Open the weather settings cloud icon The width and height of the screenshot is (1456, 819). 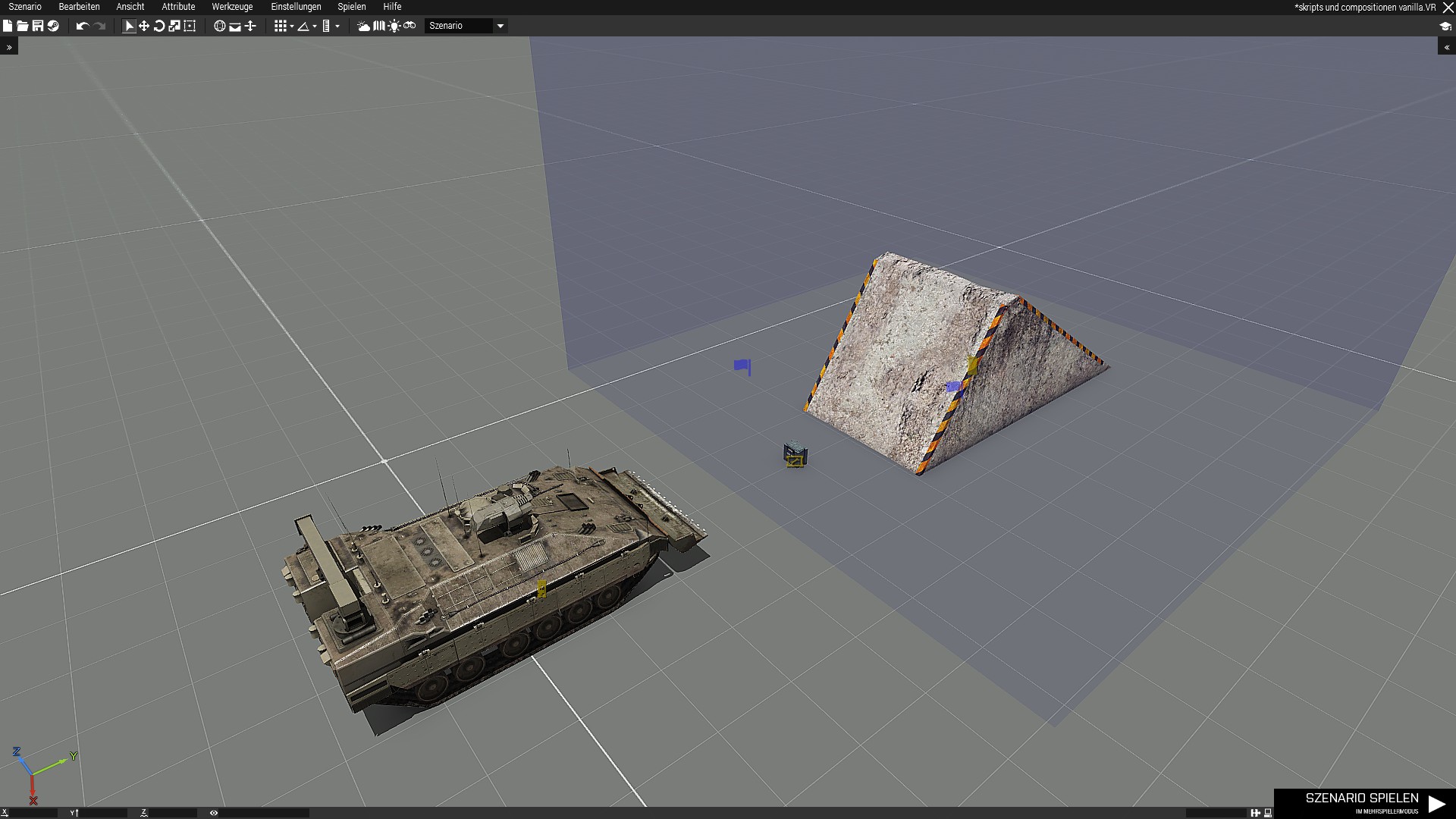tap(364, 26)
